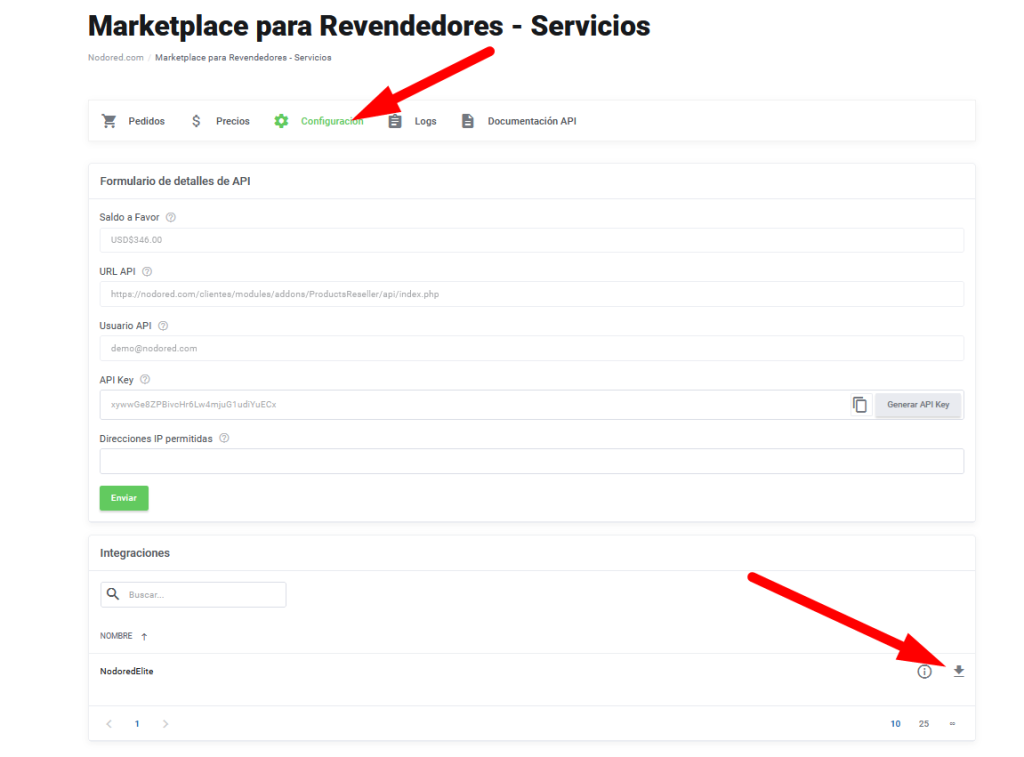Show 10 results per page

coord(895,724)
